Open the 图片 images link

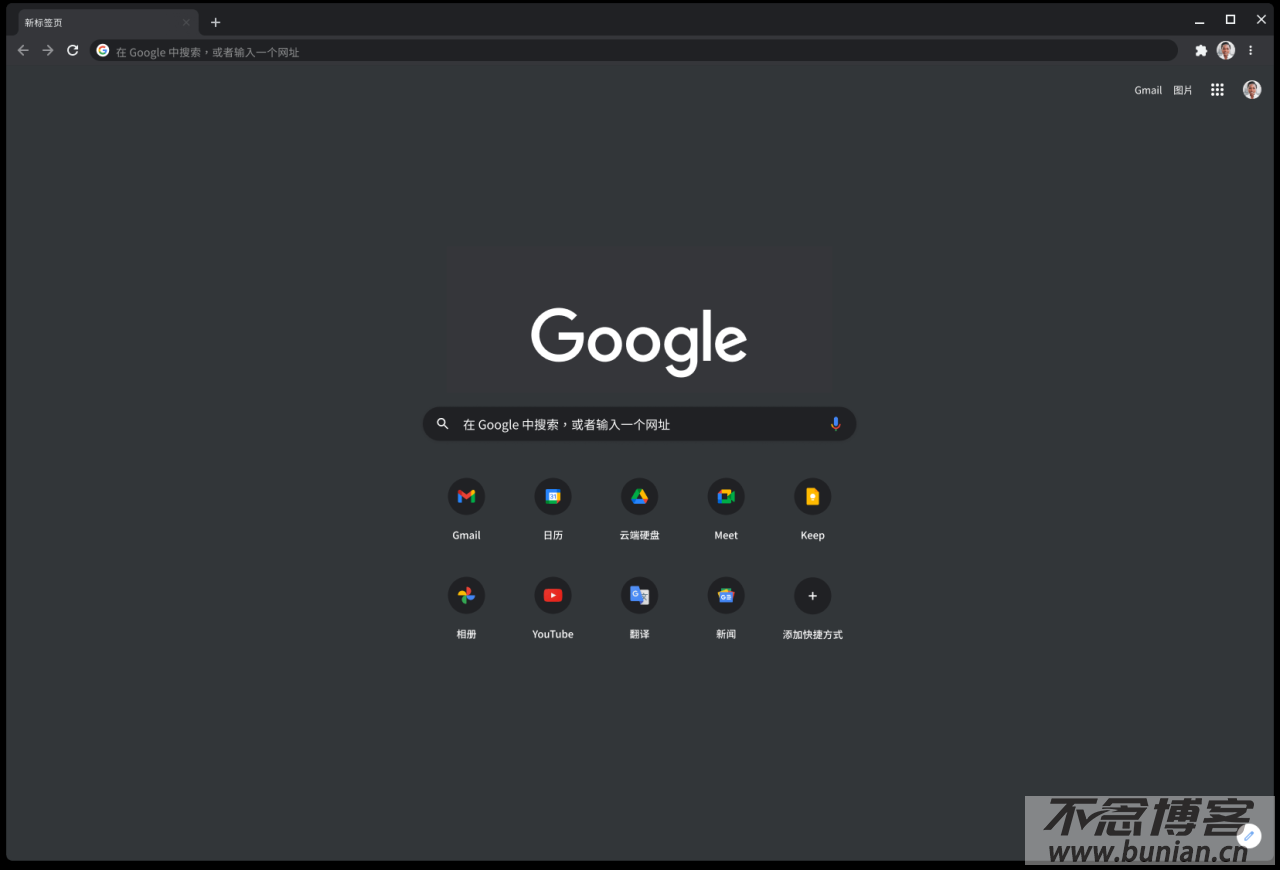pos(1183,90)
